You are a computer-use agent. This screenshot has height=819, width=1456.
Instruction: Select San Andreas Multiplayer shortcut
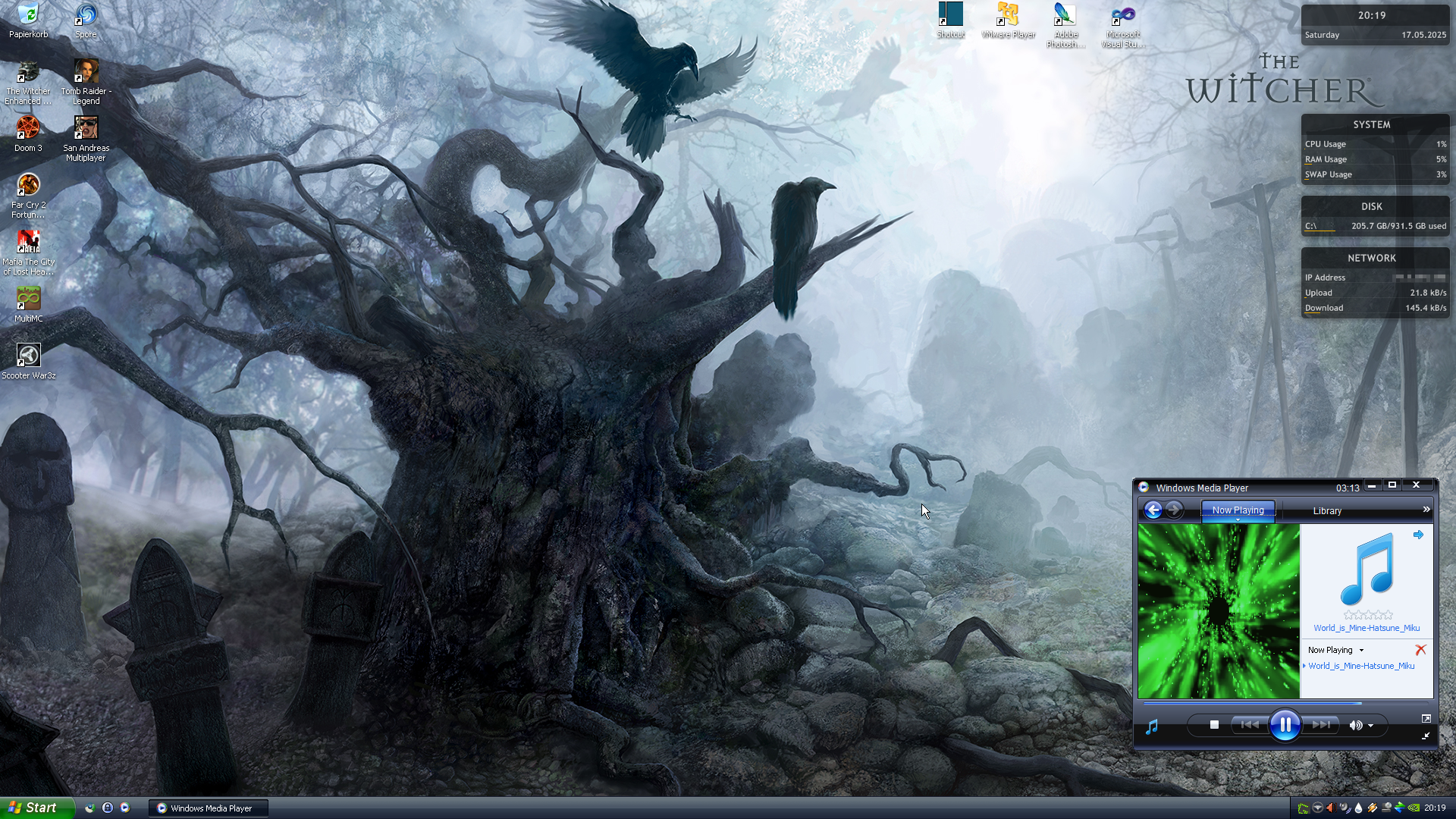coord(86,139)
